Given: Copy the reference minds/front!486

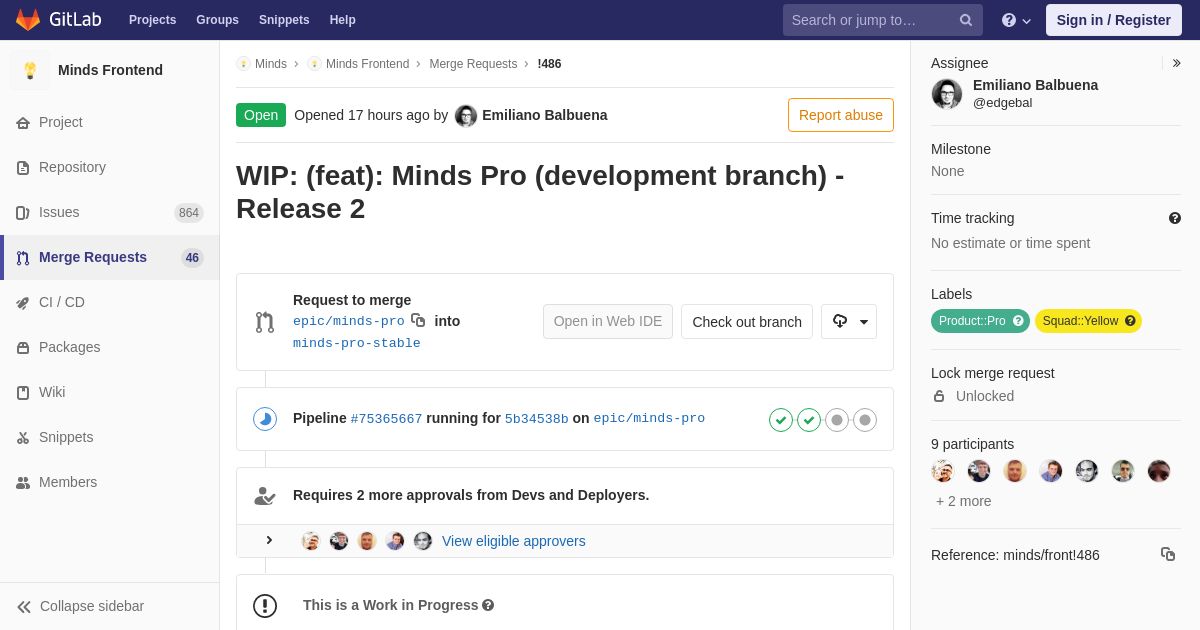Looking at the screenshot, I should 1168,554.
